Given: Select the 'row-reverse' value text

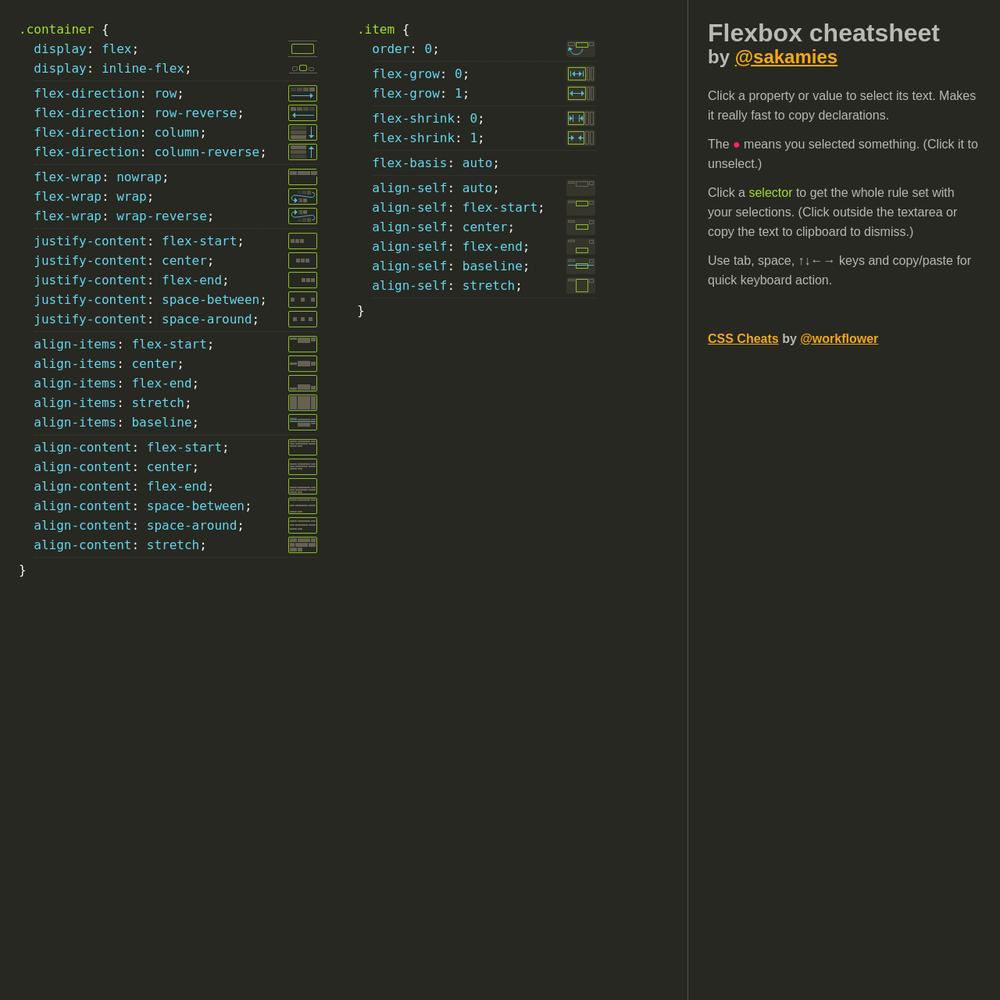Looking at the screenshot, I should point(196,113).
